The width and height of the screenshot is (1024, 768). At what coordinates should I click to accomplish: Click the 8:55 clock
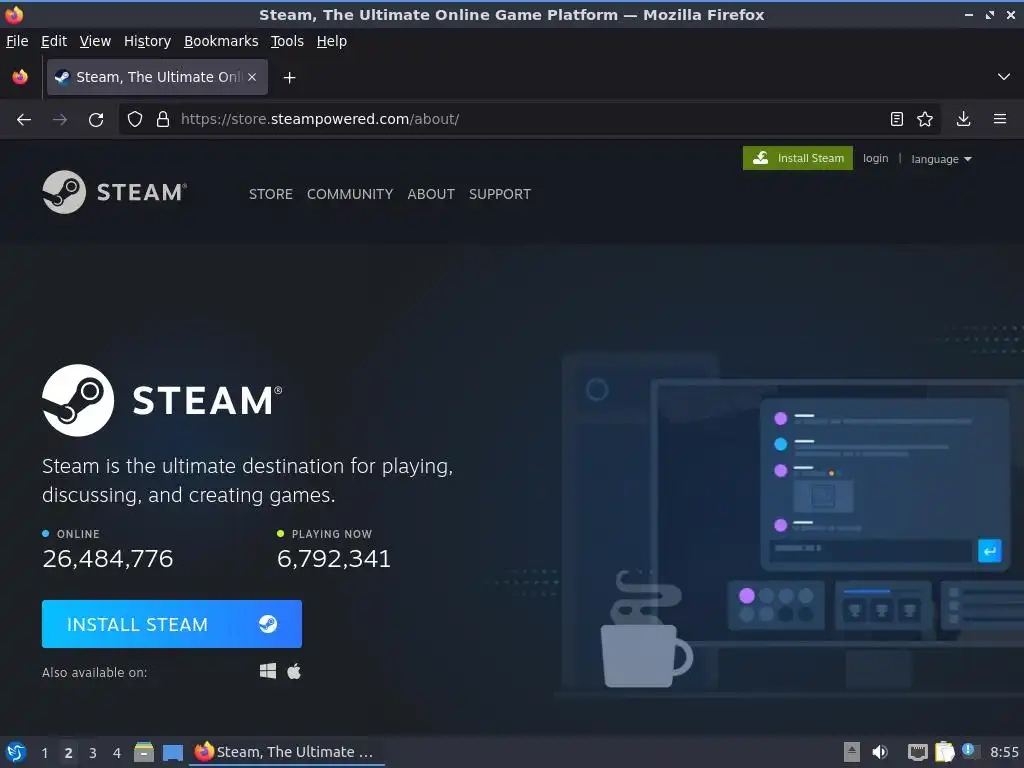coord(1004,752)
